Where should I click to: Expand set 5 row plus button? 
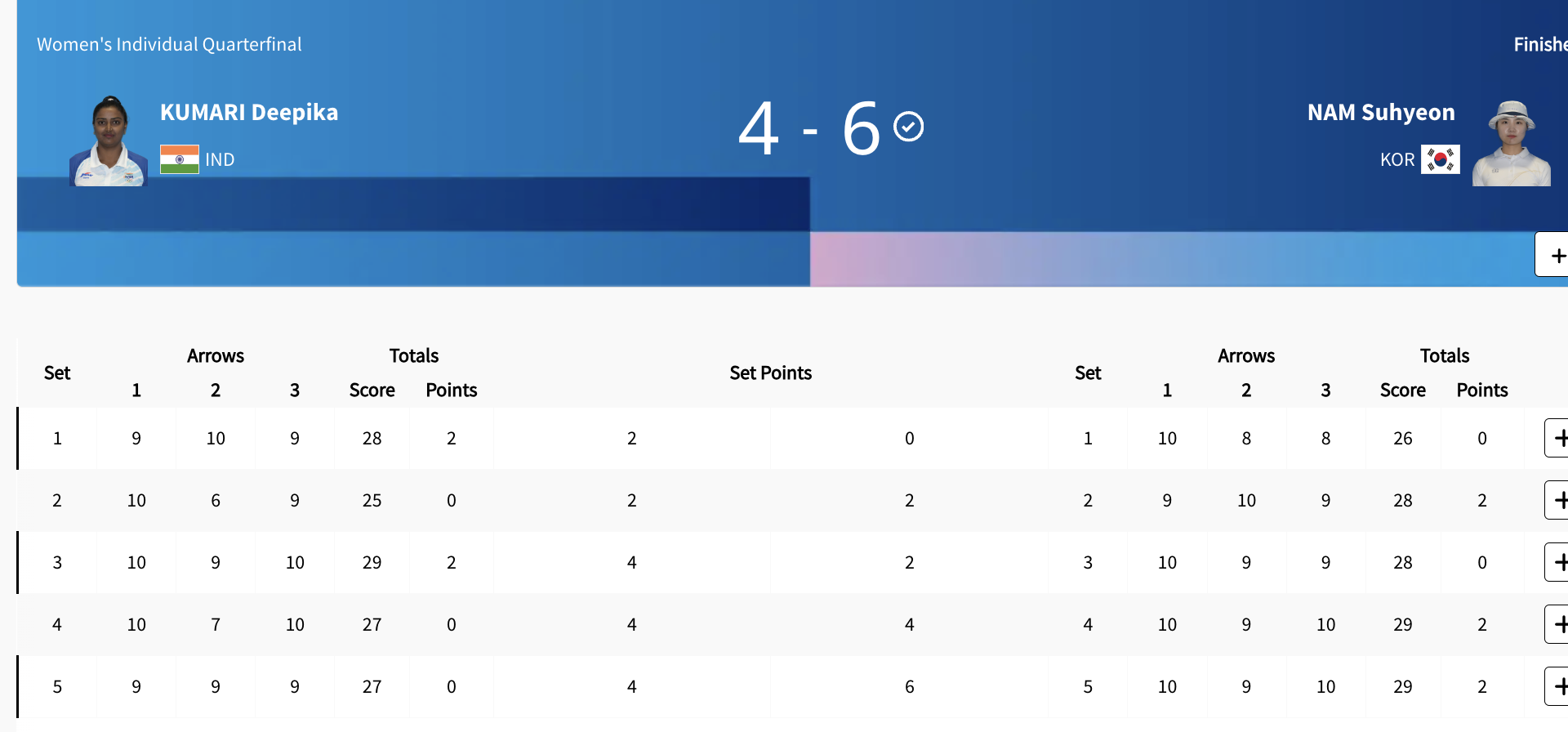[1558, 686]
